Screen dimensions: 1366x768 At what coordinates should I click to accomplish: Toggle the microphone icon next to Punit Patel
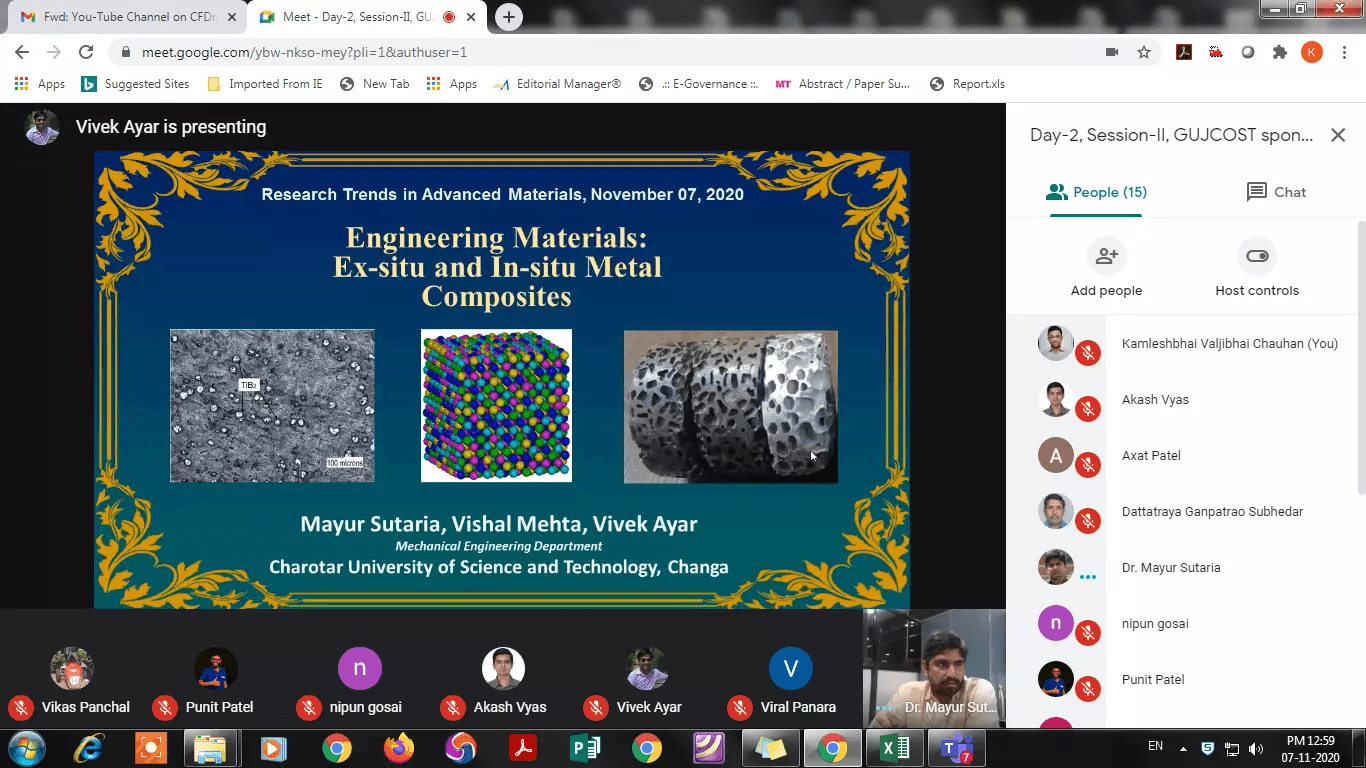click(x=1089, y=687)
